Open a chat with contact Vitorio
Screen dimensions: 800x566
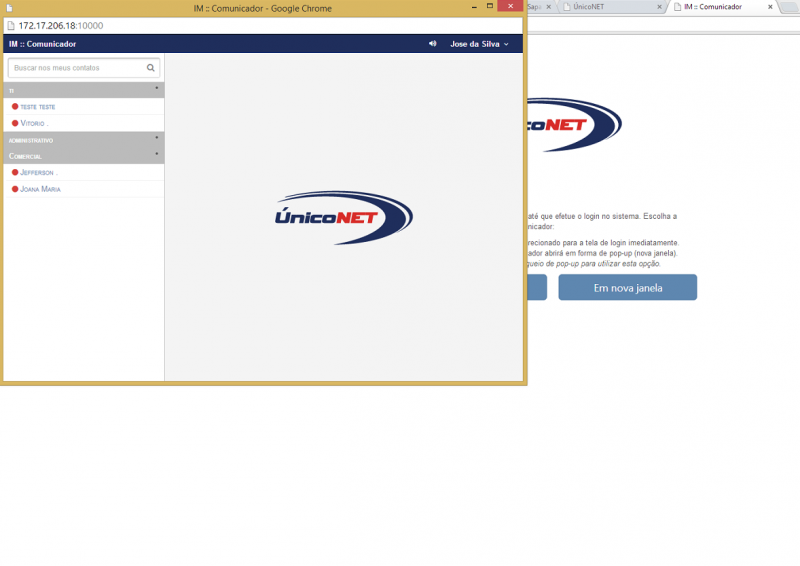point(84,123)
